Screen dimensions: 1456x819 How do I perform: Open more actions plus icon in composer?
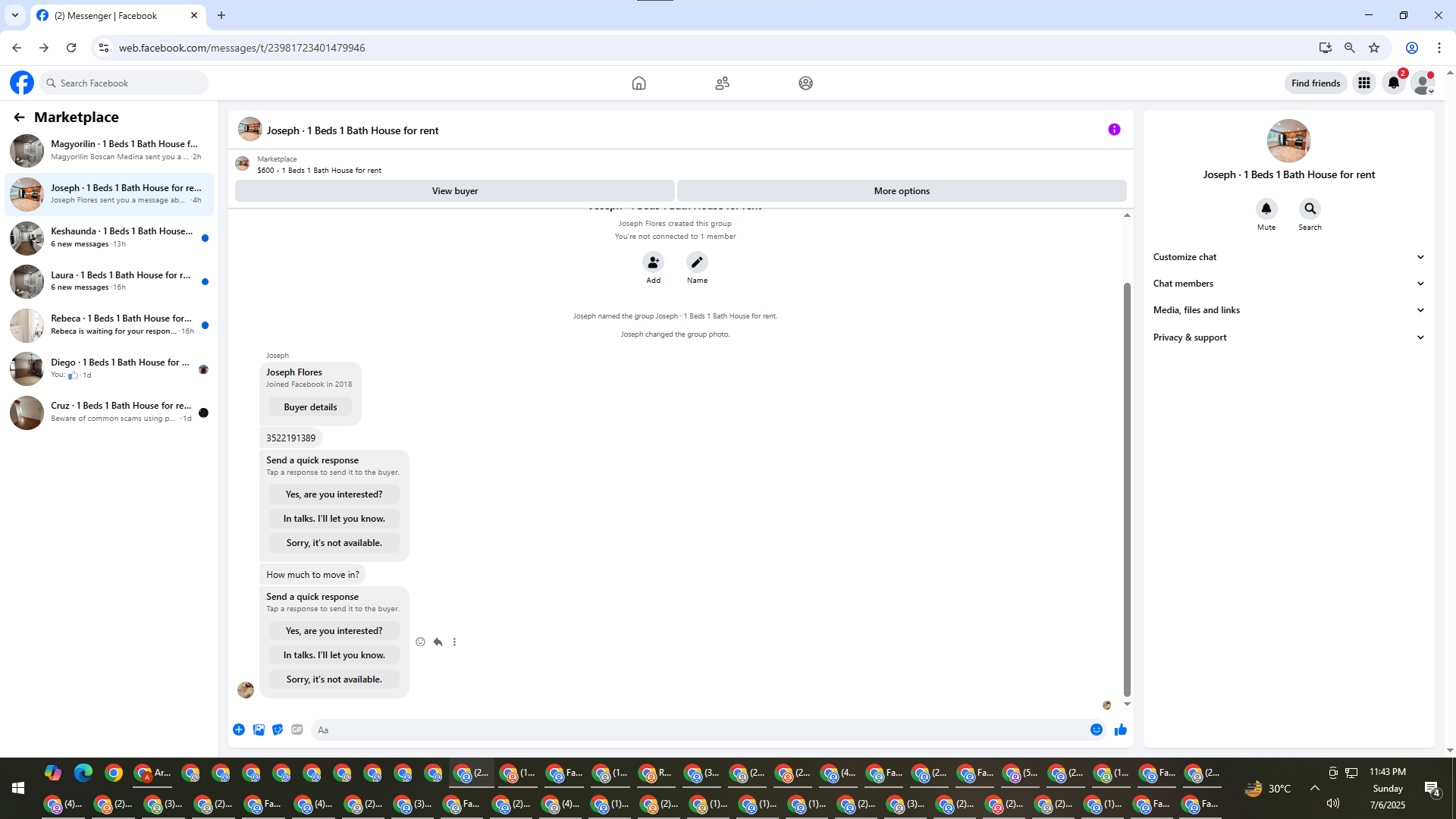(x=239, y=730)
